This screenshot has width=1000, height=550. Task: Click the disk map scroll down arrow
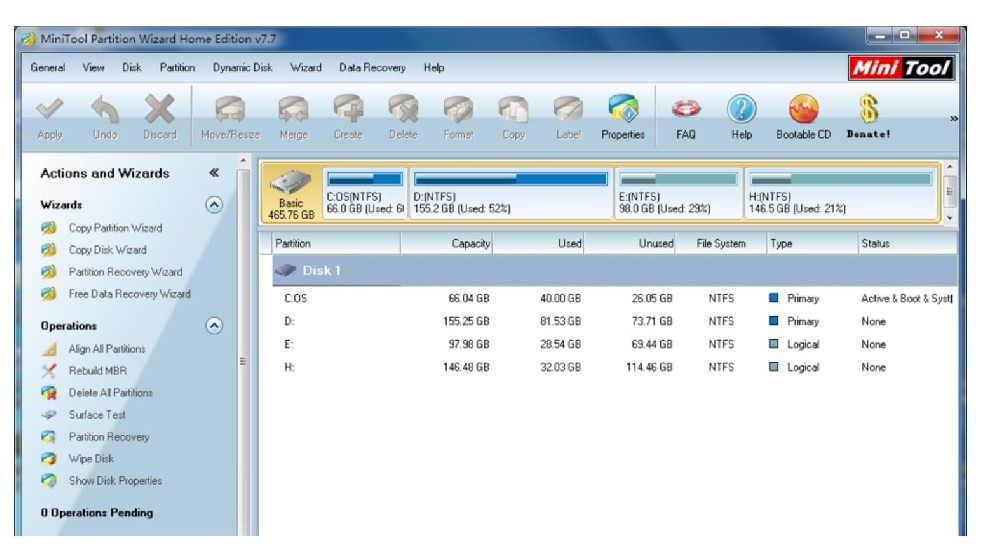pyautogui.click(x=950, y=218)
